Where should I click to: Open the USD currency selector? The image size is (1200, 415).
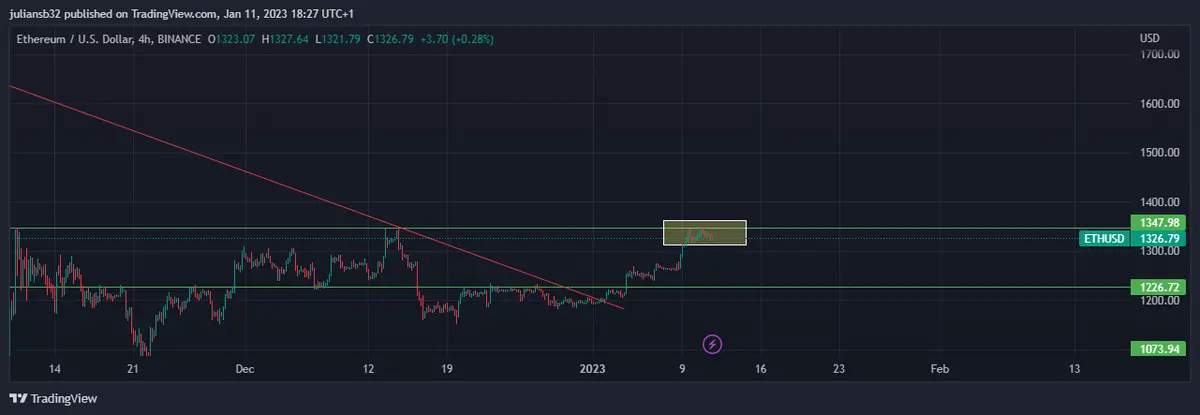point(1149,38)
